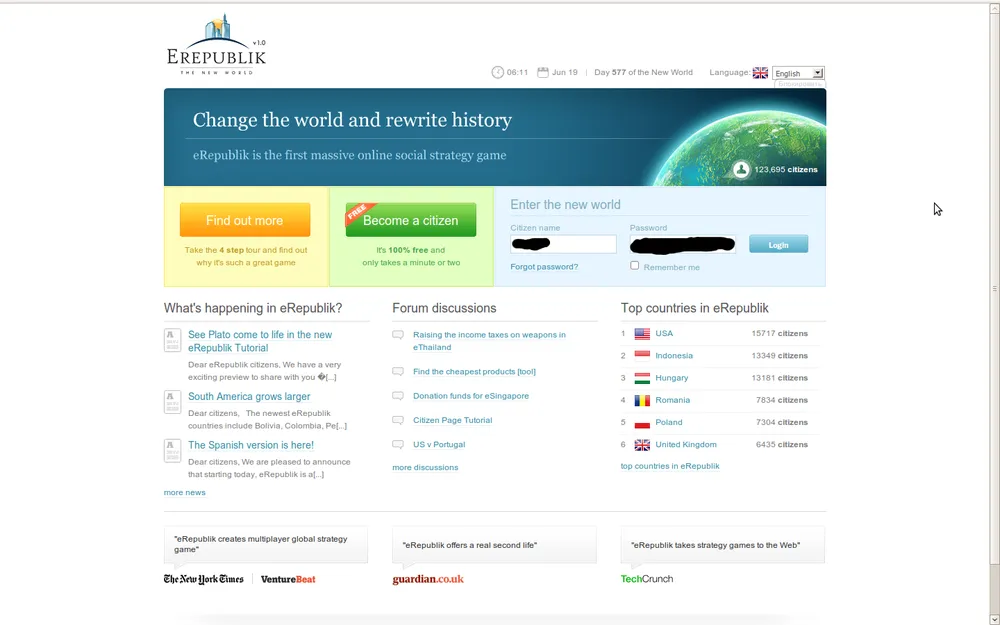This screenshot has width=1000, height=625.
Task: Click the Indonesia country link
Action: pos(674,356)
